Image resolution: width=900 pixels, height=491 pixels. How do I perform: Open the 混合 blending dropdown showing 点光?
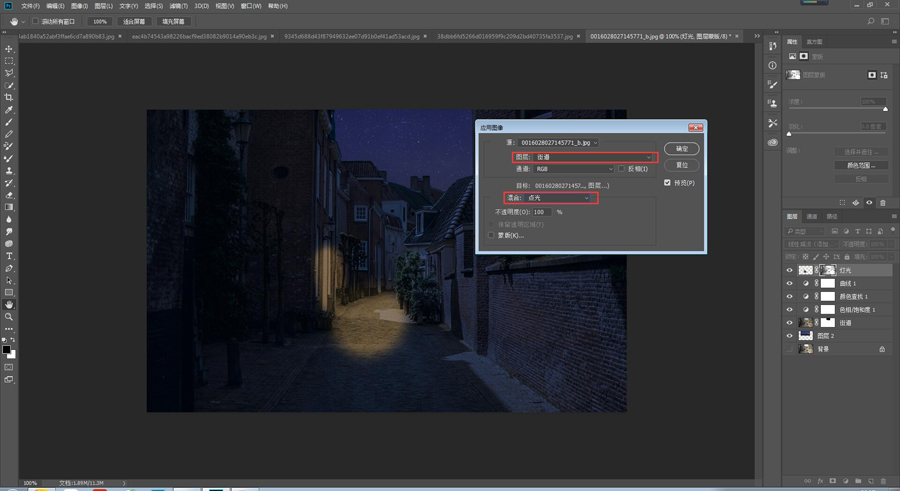558,198
